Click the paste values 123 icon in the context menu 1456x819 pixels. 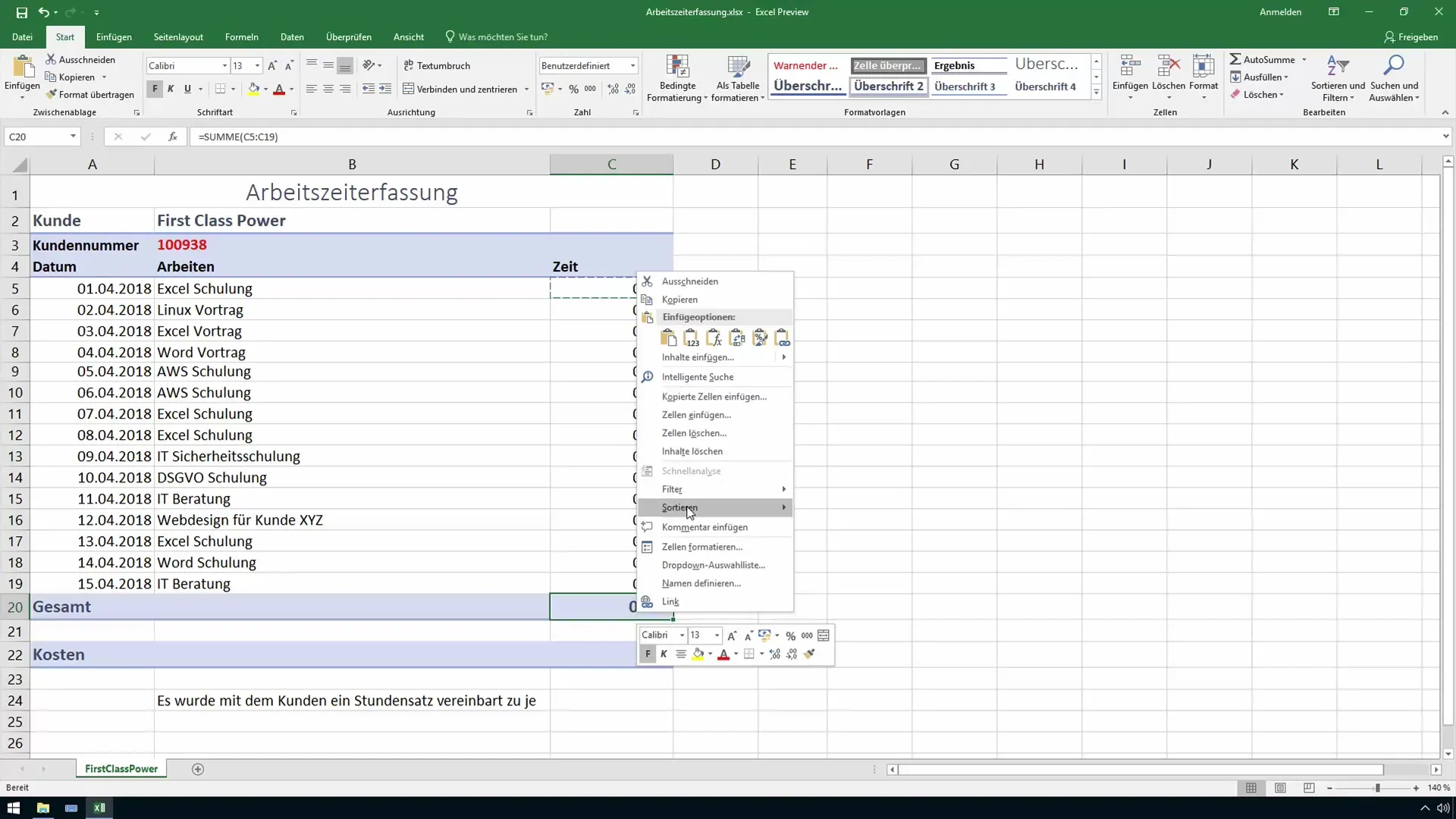point(691,338)
